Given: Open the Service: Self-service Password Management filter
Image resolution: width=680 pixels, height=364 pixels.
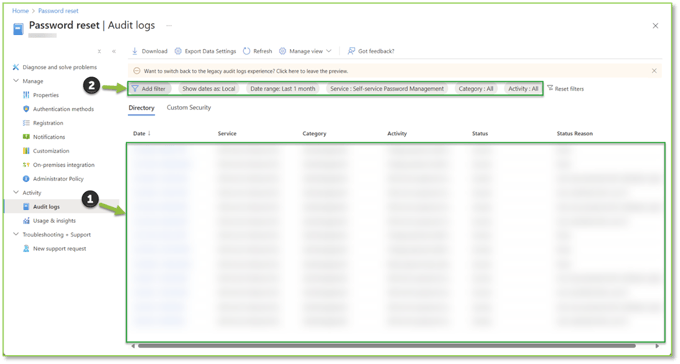Looking at the screenshot, I should [387, 89].
